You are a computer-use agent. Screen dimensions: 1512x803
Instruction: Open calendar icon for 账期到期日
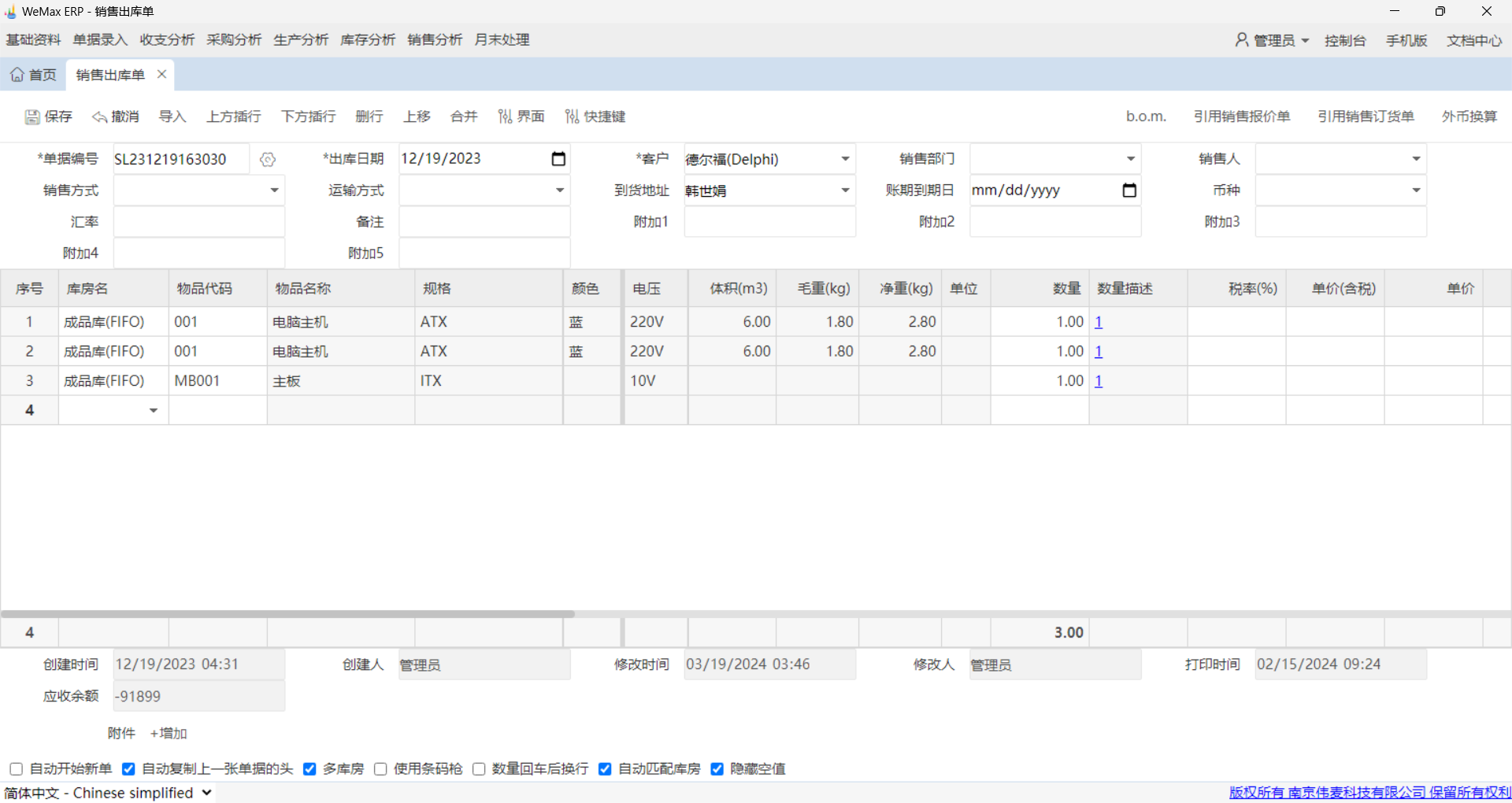[1128, 191]
